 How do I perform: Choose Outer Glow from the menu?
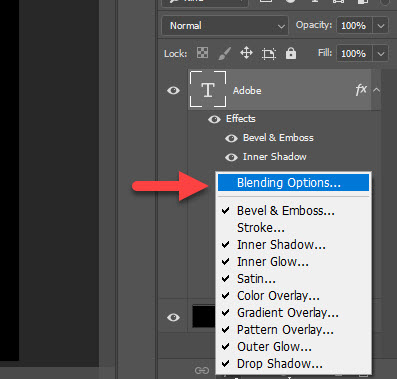(x=293, y=347)
